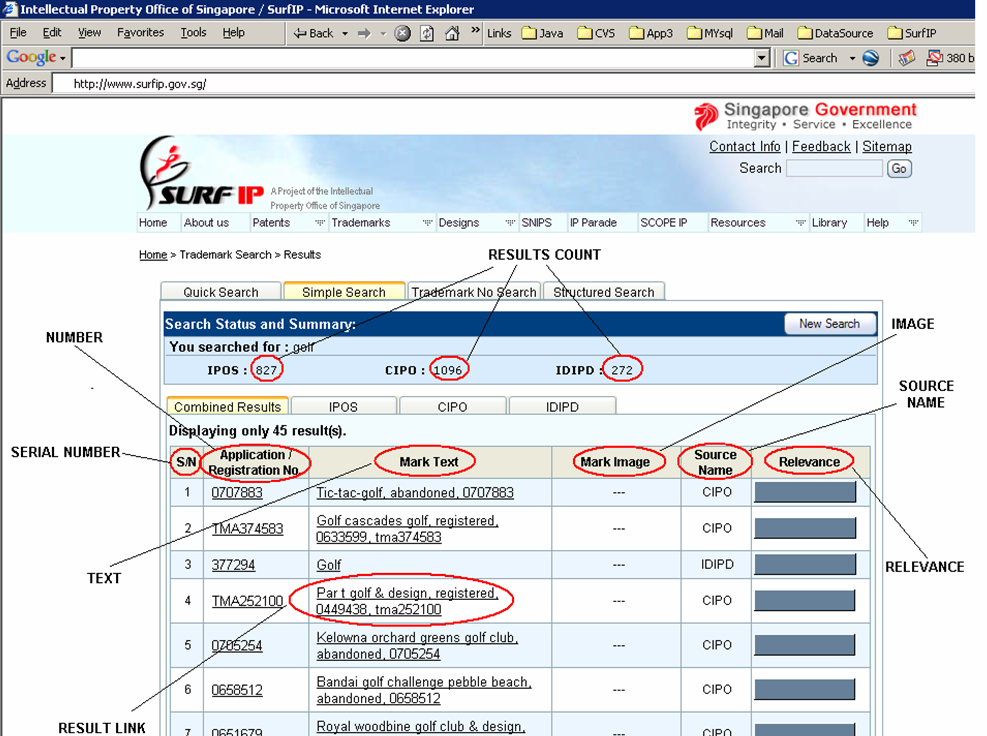Expand the Google toolbar search box dropdown
Screen dimensions: 987x736
[x=762, y=59]
